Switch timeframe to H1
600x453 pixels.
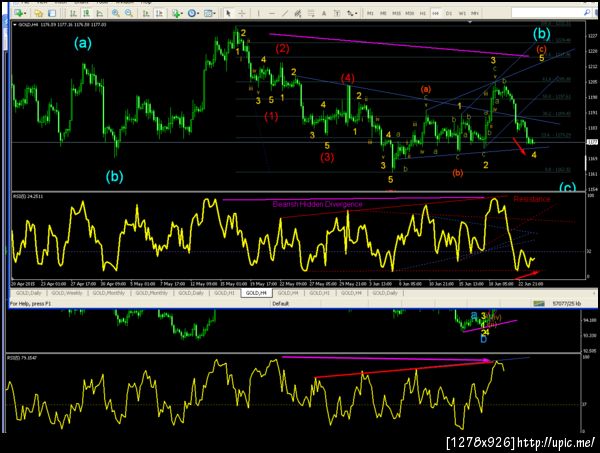point(422,13)
